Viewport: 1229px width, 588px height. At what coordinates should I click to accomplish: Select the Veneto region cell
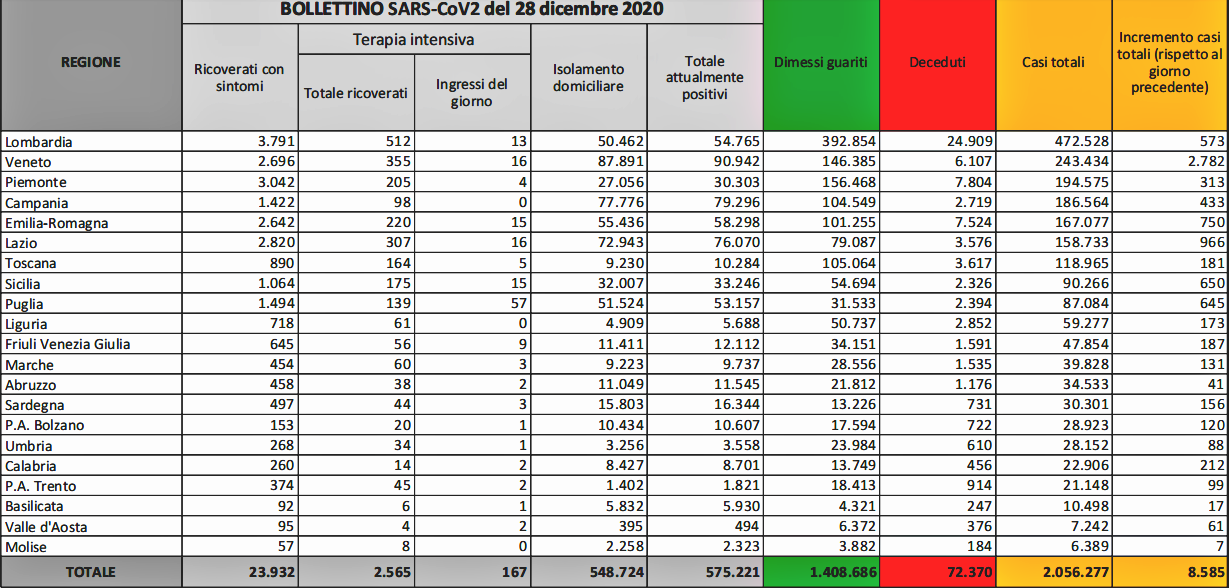point(28,162)
